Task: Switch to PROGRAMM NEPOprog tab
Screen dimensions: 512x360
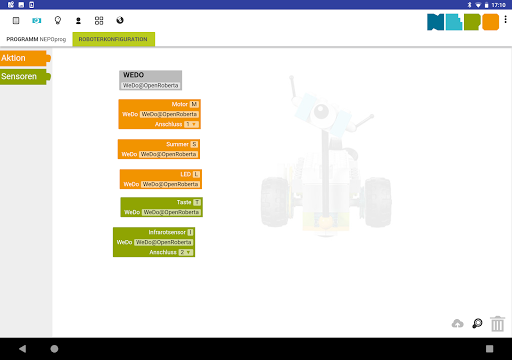Action: (36, 39)
